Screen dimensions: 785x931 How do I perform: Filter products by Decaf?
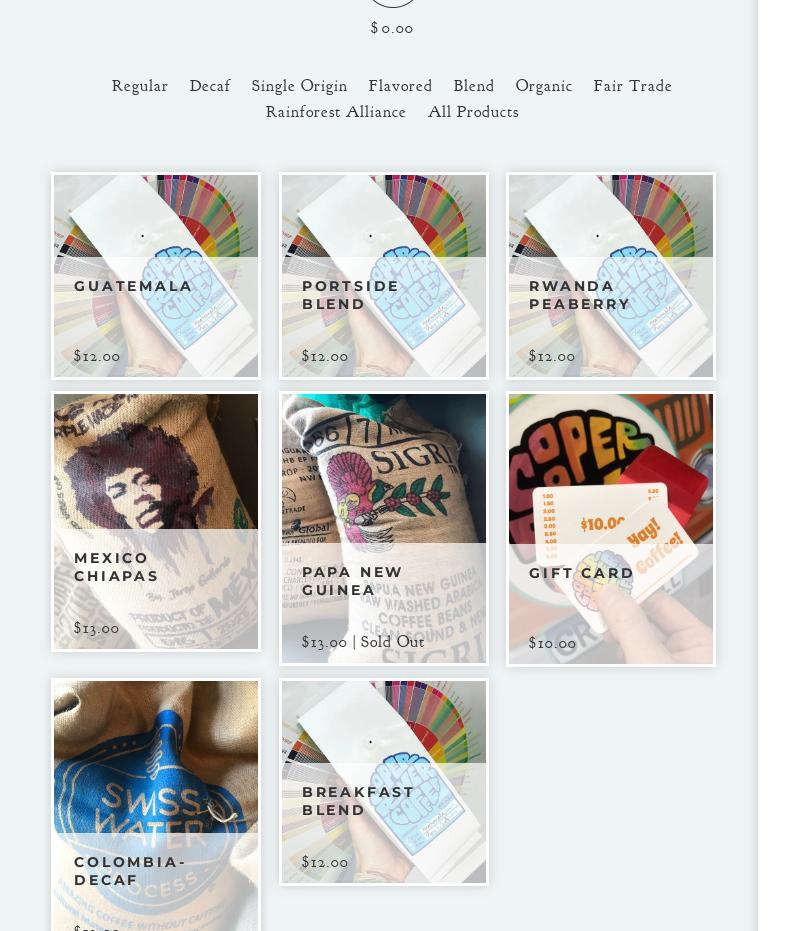(x=210, y=86)
